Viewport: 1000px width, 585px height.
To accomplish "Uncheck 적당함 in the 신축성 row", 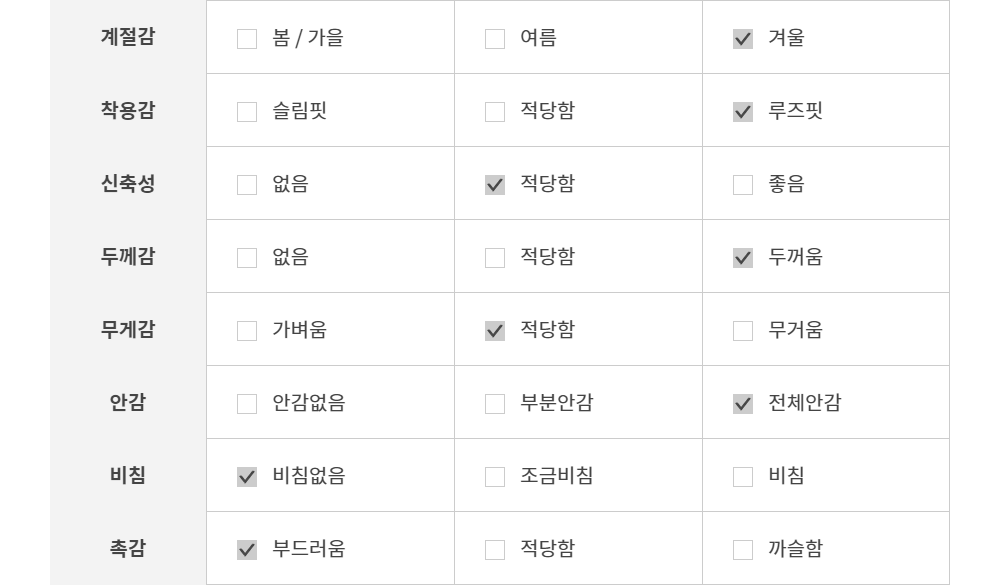I will [495, 185].
